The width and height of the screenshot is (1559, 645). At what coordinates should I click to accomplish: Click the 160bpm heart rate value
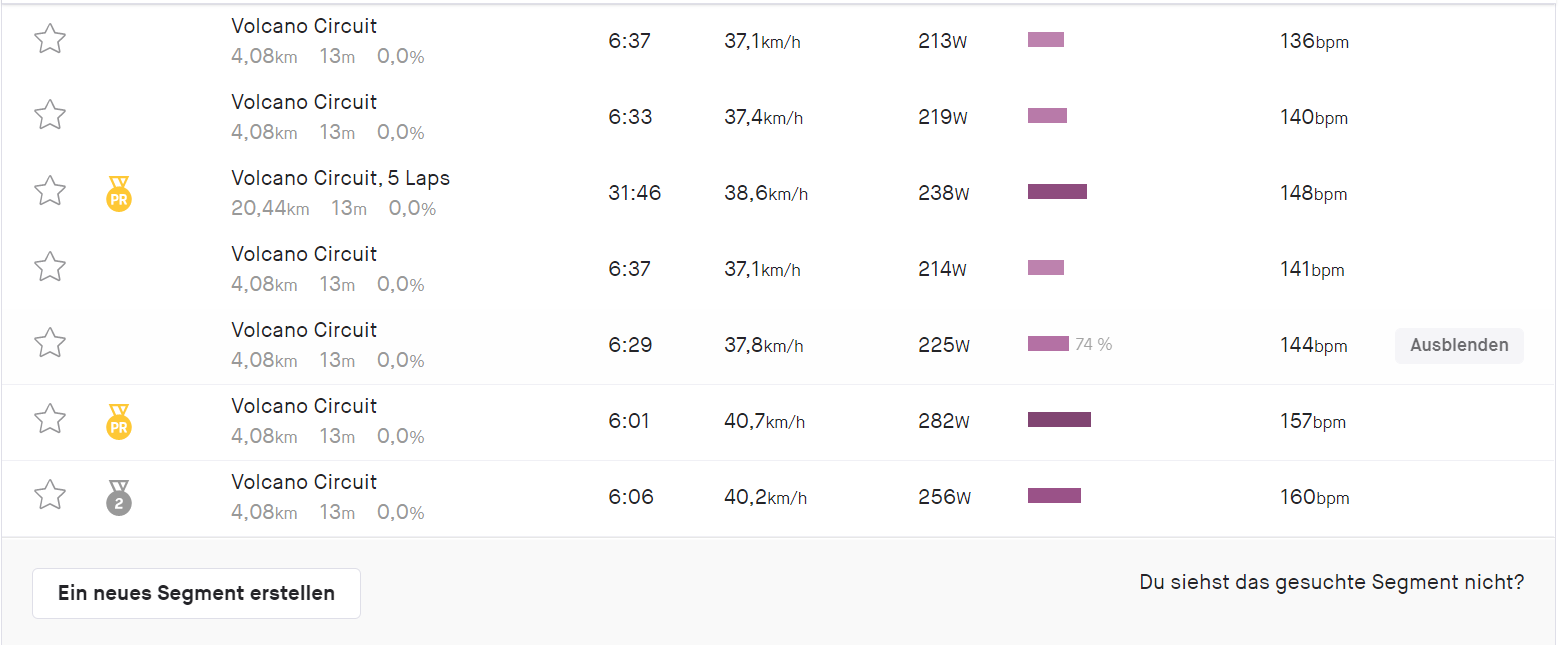(x=1314, y=497)
